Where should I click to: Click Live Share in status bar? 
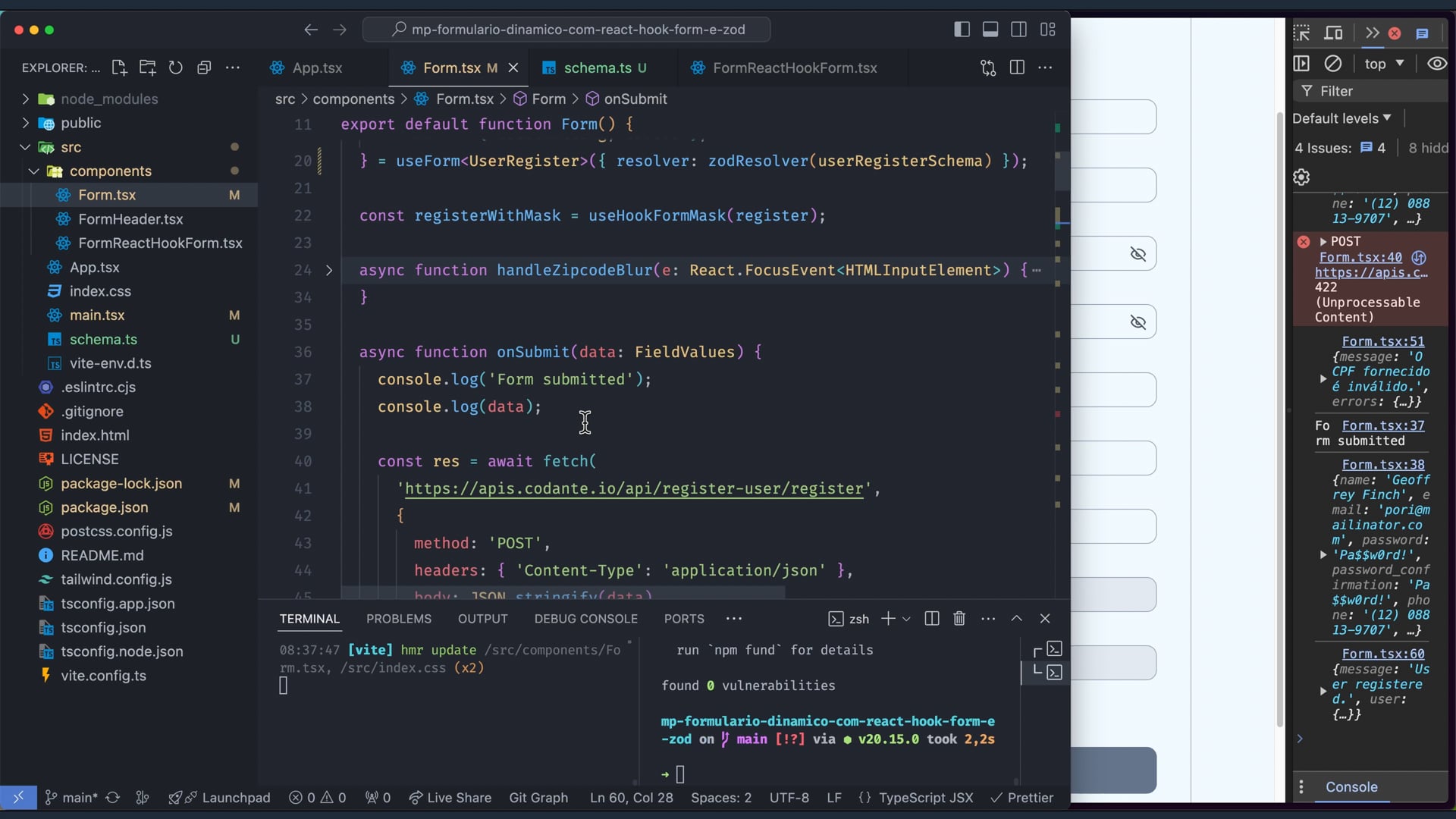pos(450,798)
